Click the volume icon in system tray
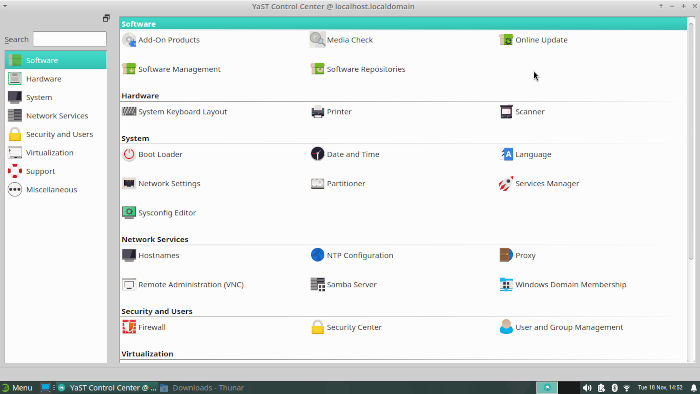This screenshot has width=700, height=394. 587,388
